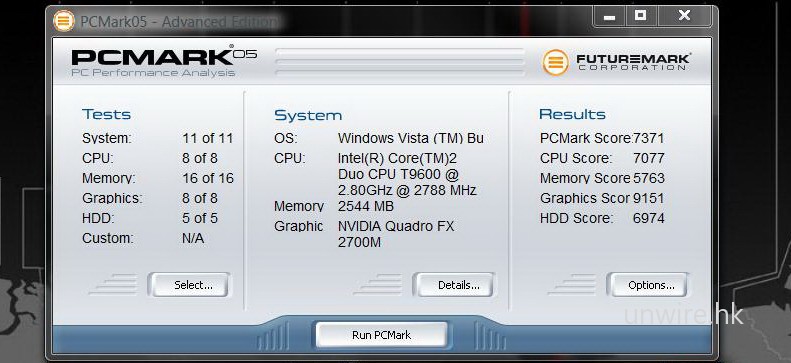The height and width of the screenshot is (363, 791).
Task: Open system Details... button
Action: (454, 285)
